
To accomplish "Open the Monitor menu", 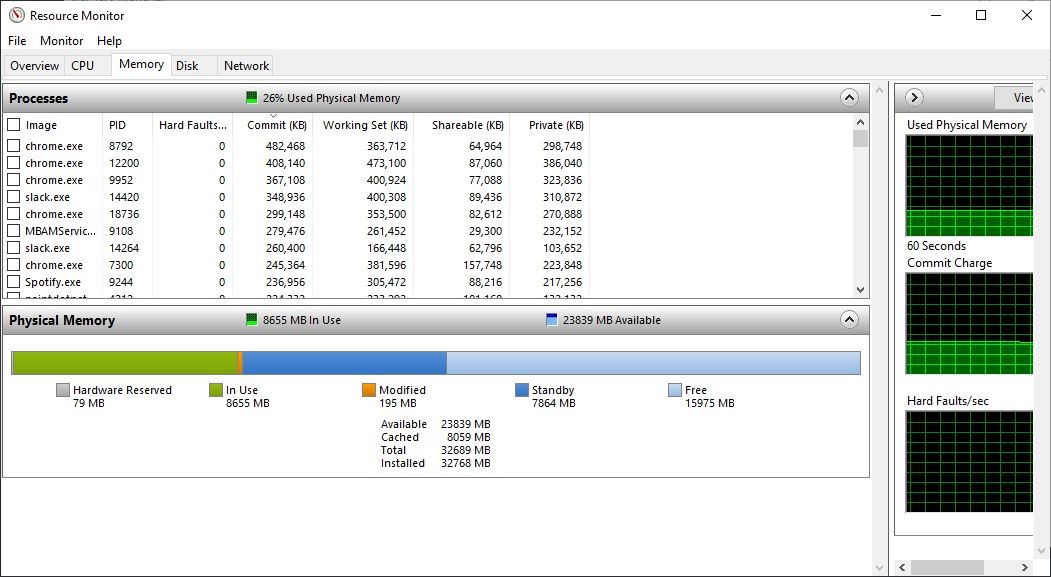I will tap(61, 40).
